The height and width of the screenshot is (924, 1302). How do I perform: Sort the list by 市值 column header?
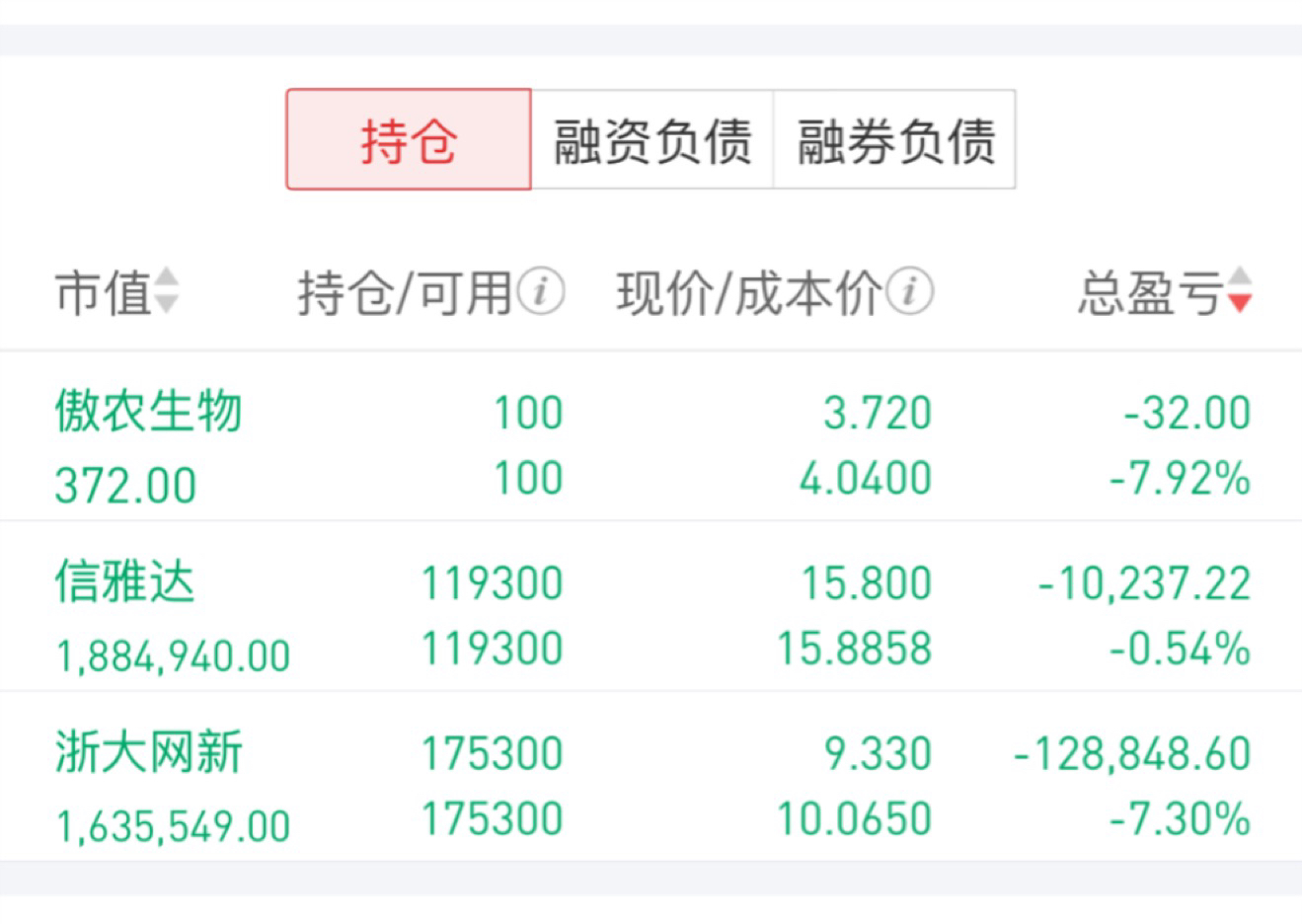[103, 293]
